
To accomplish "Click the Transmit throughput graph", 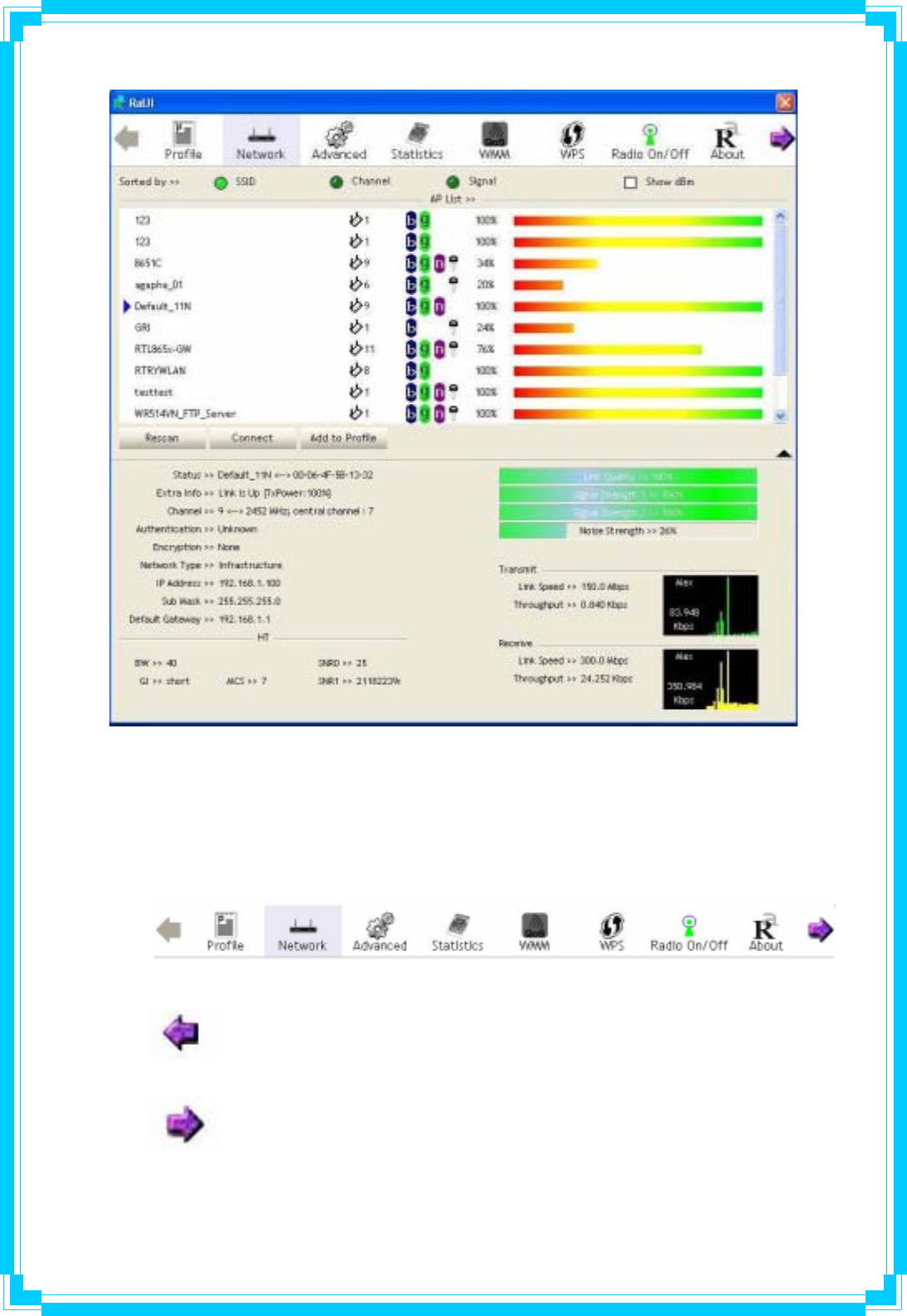I will [711, 605].
